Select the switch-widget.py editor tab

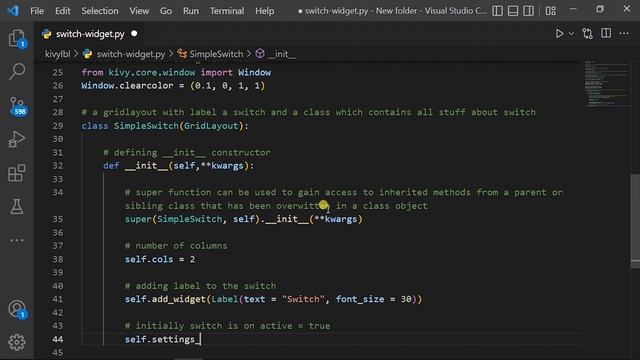(x=89, y=34)
